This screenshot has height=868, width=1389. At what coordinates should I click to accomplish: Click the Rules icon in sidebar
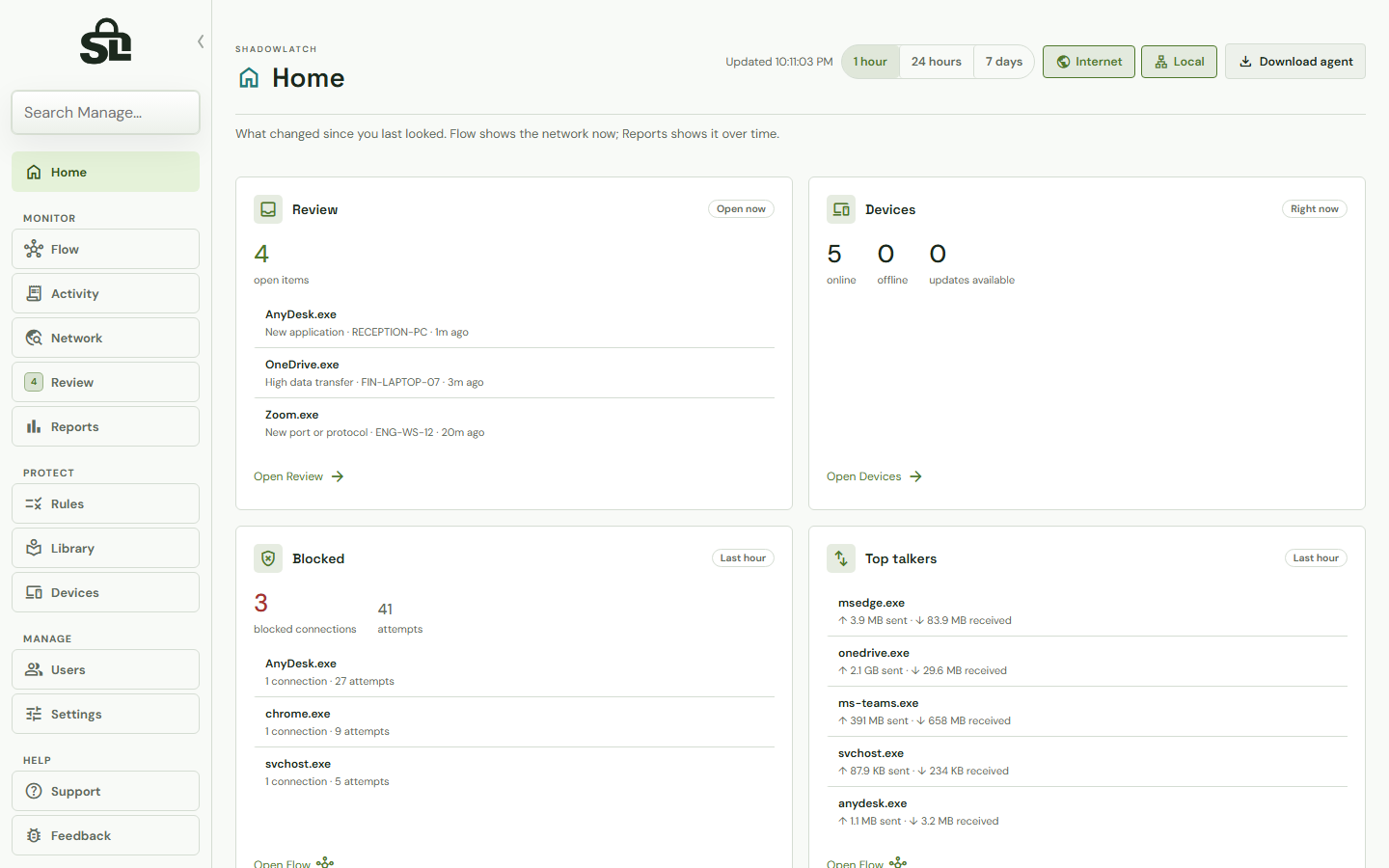34,503
